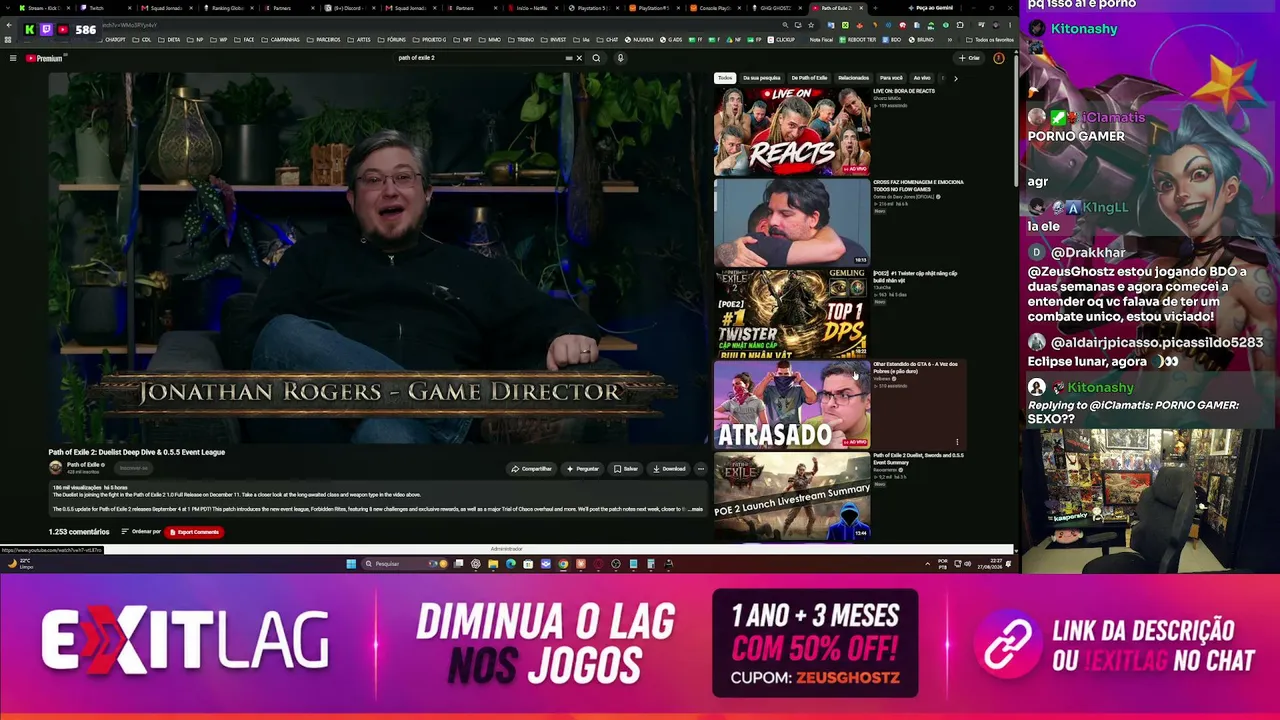Open the Path of Exile channel name
The height and width of the screenshot is (720, 1280).
click(x=83, y=464)
